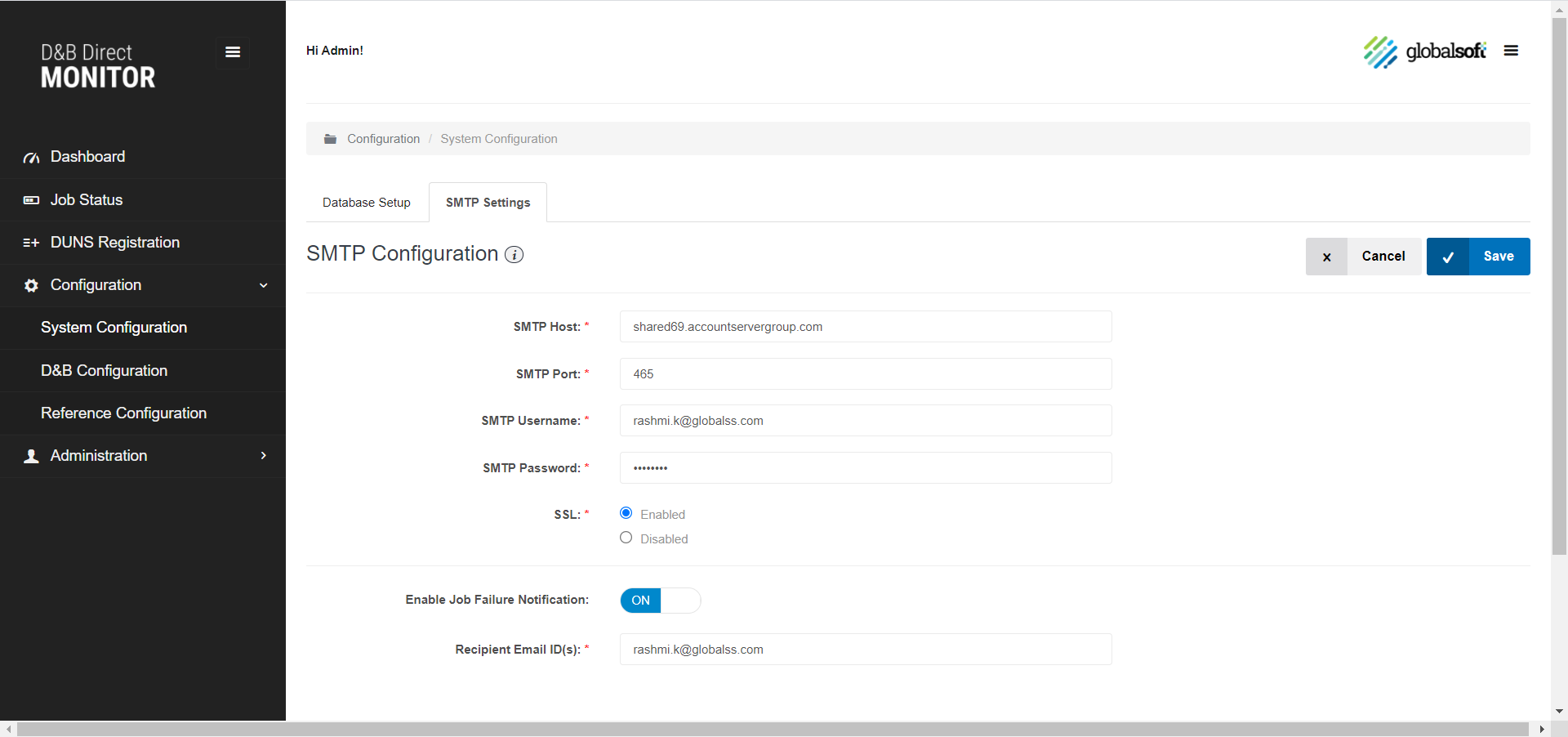The height and width of the screenshot is (737, 1568).
Task: Select SSL Enabled radio button
Action: click(x=626, y=513)
